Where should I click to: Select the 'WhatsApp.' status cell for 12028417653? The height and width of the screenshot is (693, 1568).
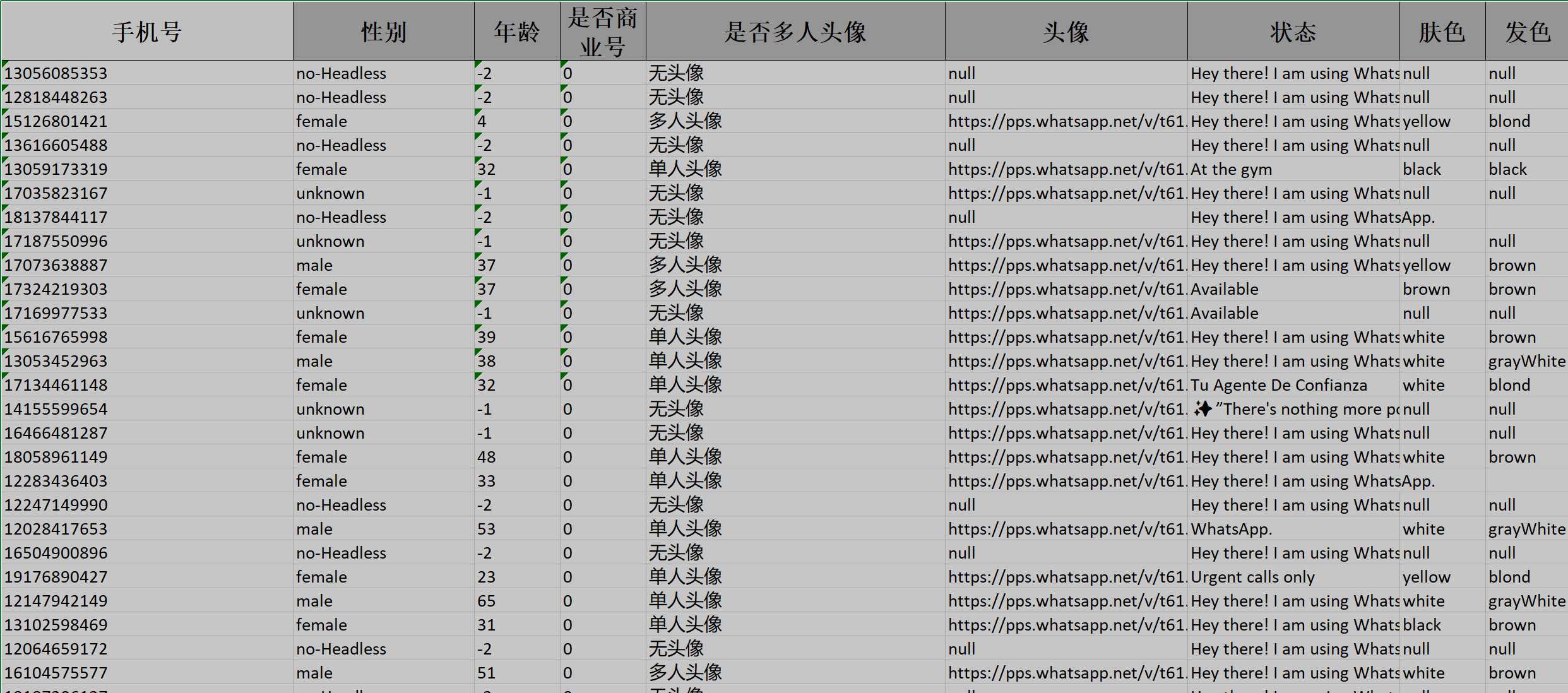[1293, 529]
